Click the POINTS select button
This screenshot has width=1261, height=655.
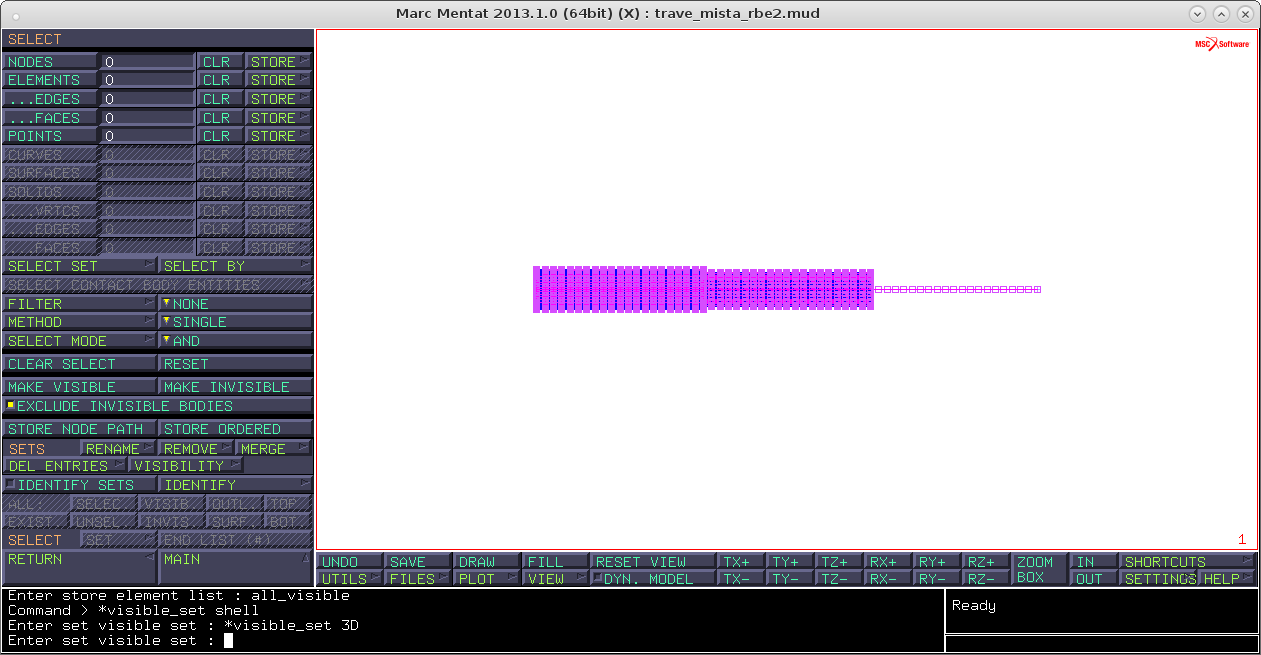[x=50, y=136]
